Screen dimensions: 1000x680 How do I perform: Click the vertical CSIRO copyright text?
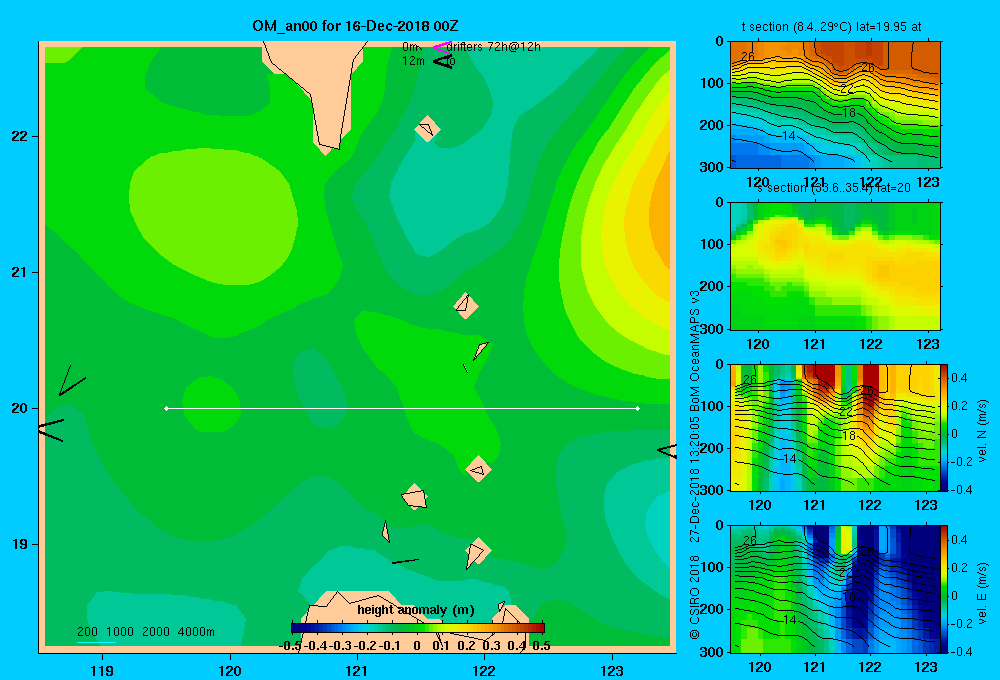click(695, 464)
